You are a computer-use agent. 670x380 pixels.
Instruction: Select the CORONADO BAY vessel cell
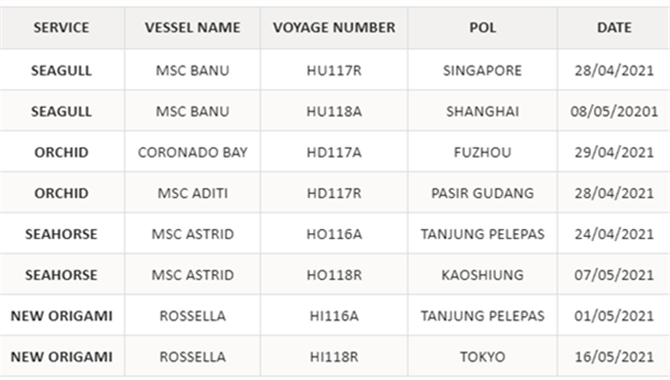pos(192,152)
